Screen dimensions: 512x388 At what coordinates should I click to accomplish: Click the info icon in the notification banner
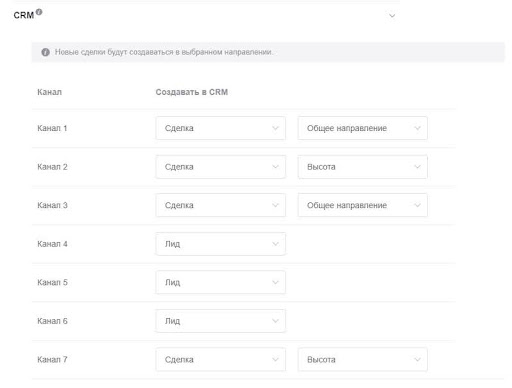coord(45,52)
